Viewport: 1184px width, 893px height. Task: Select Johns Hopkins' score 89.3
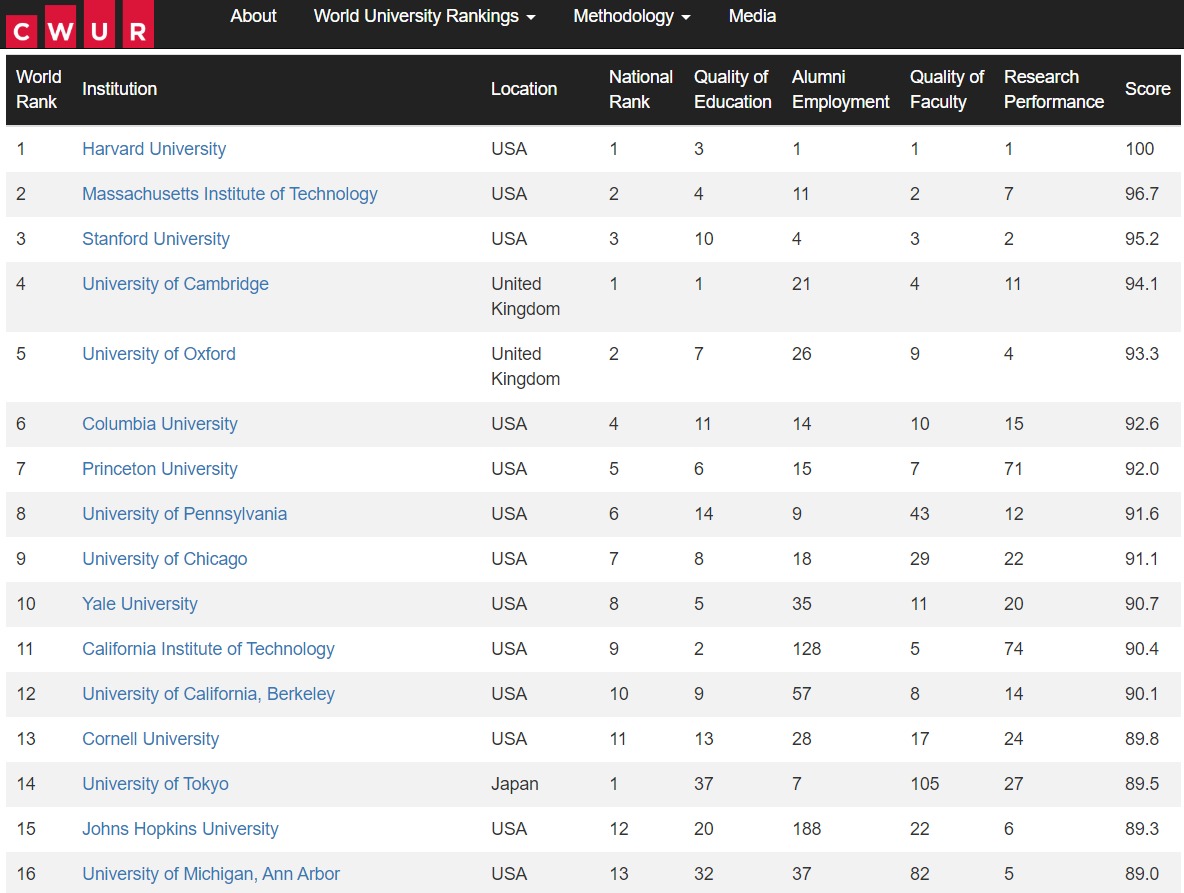[1142, 829]
